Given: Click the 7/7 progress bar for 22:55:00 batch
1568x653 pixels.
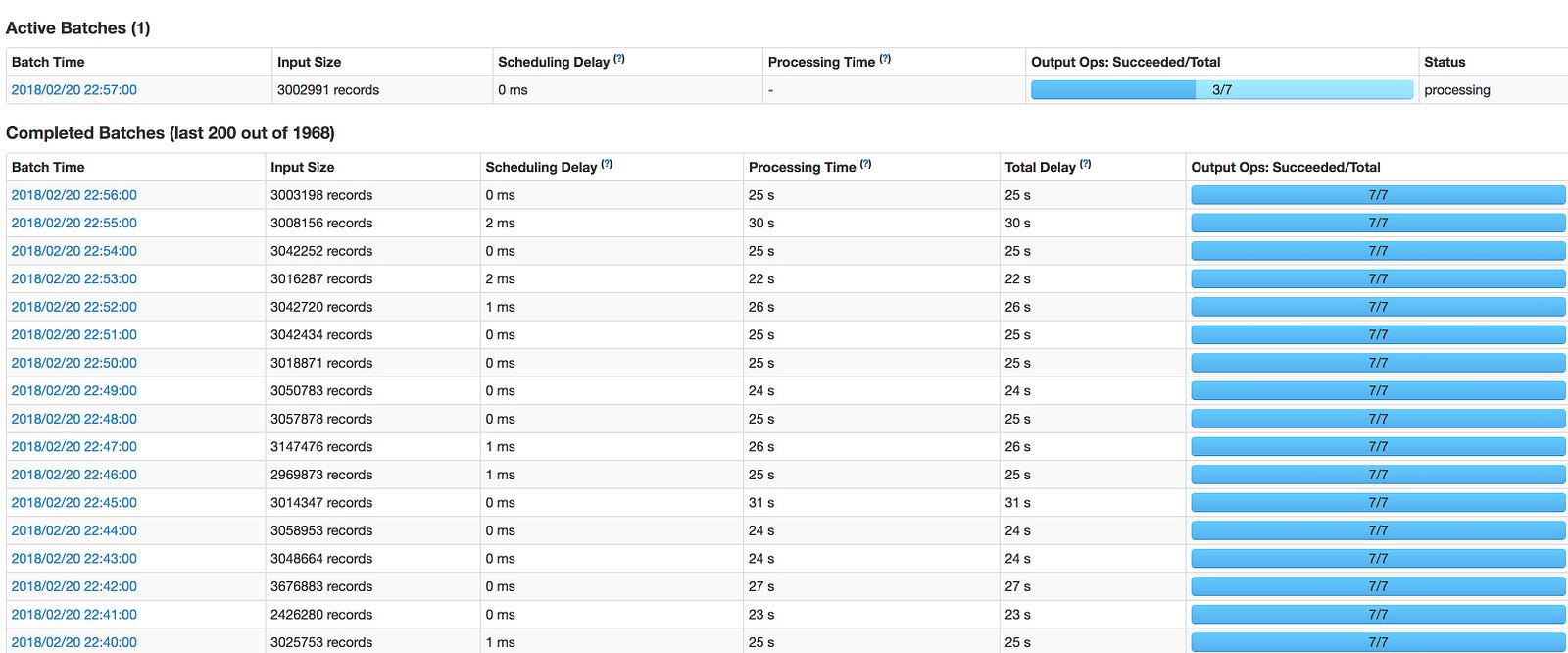Looking at the screenshot, I should pos(1378,224).
